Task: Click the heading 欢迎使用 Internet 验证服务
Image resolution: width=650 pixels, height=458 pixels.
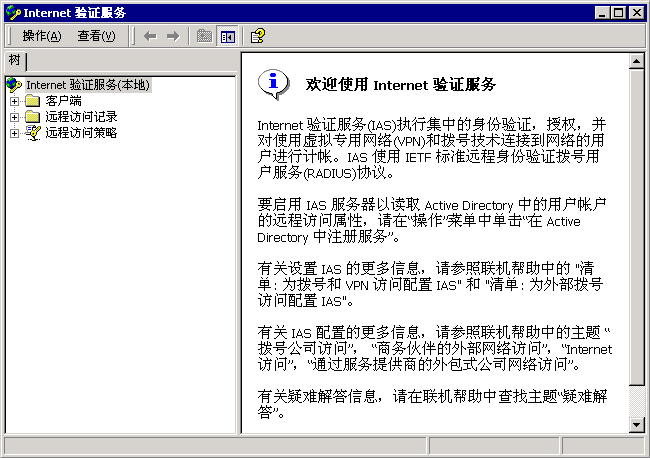Action: 400,85
